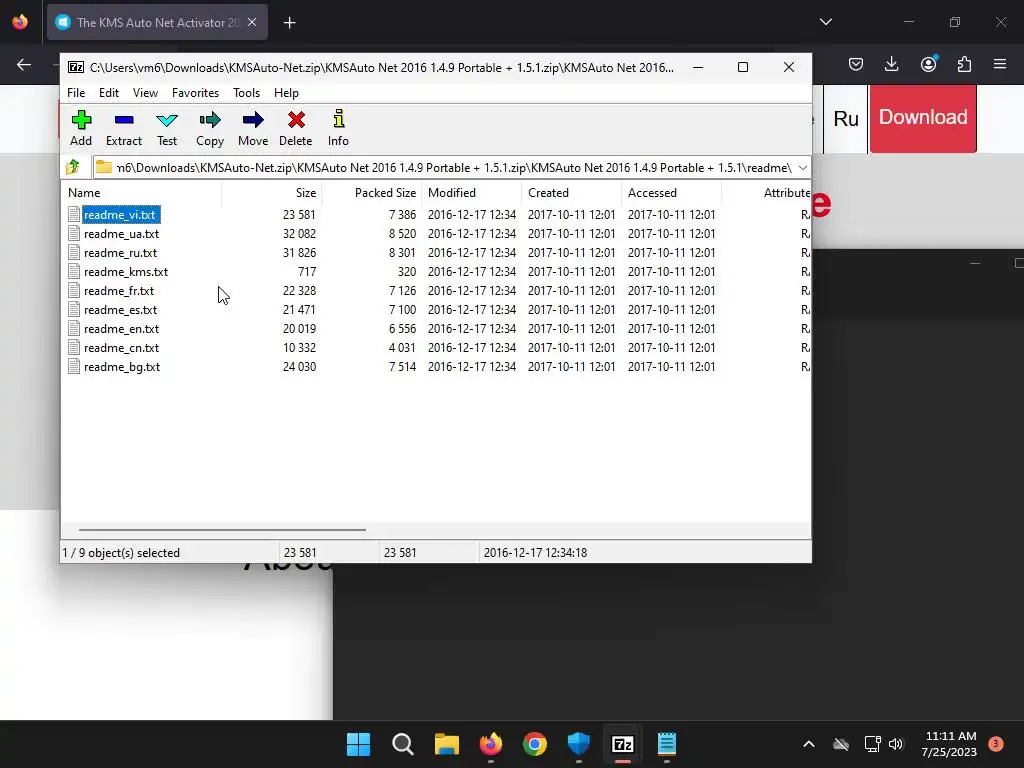This screenshot has height=768, width=1024.
Task: Open the Windows Start menu
Action: point(359,744)
